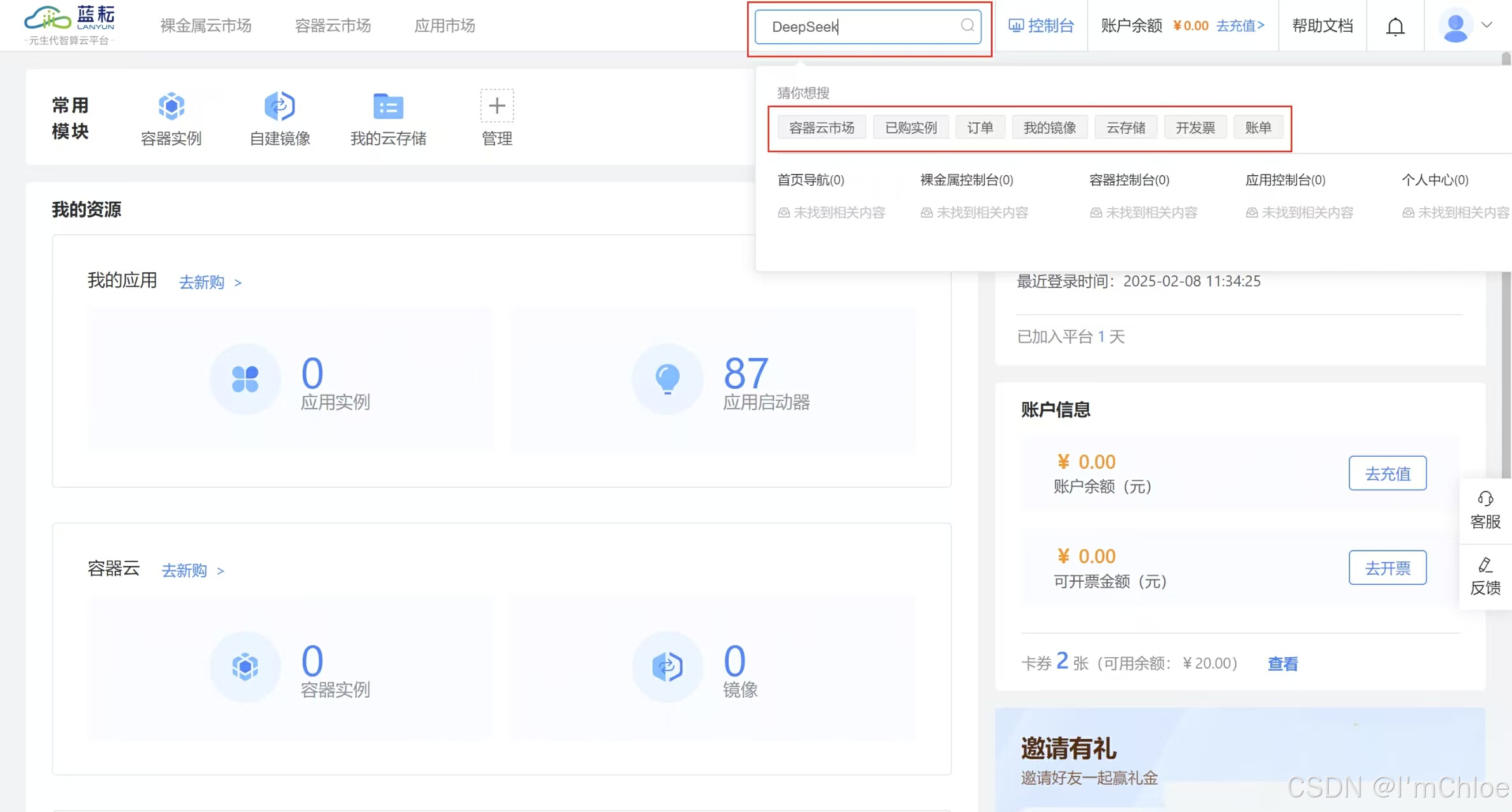Open the 应用市场 menu item

tap(444, 25)
